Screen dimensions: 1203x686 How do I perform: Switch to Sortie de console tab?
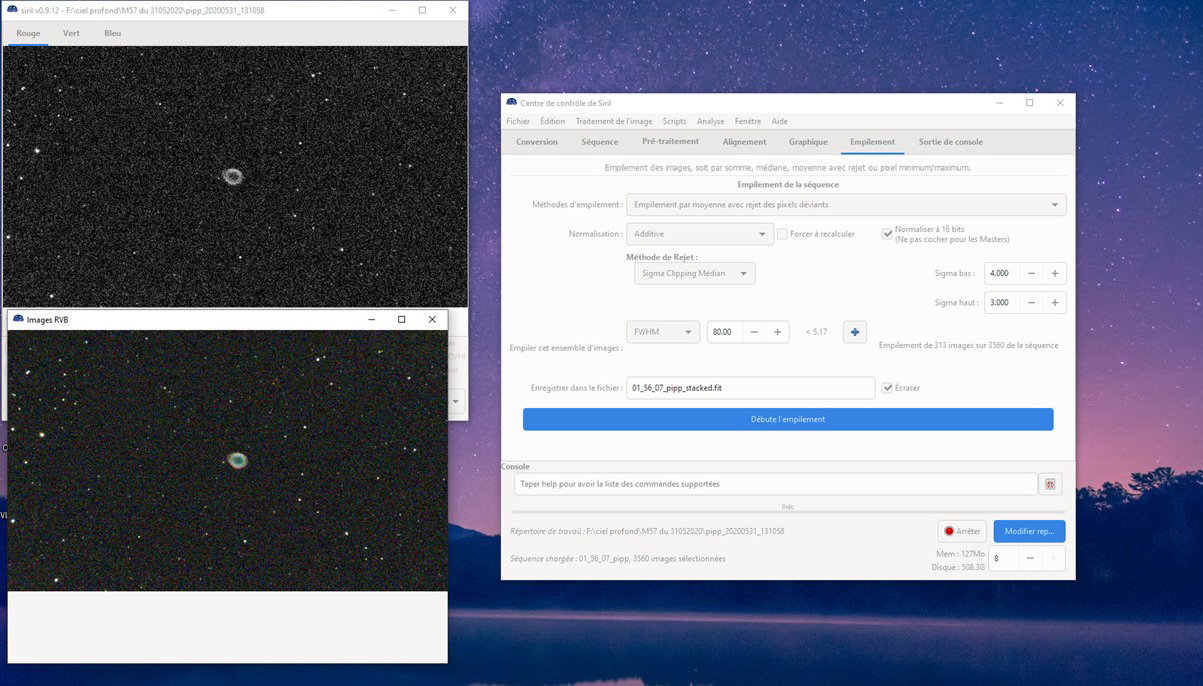click(951, 142)
